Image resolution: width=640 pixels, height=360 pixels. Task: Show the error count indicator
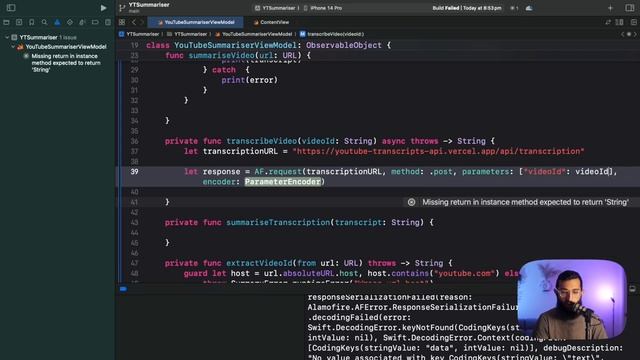(x=514, y=8)
